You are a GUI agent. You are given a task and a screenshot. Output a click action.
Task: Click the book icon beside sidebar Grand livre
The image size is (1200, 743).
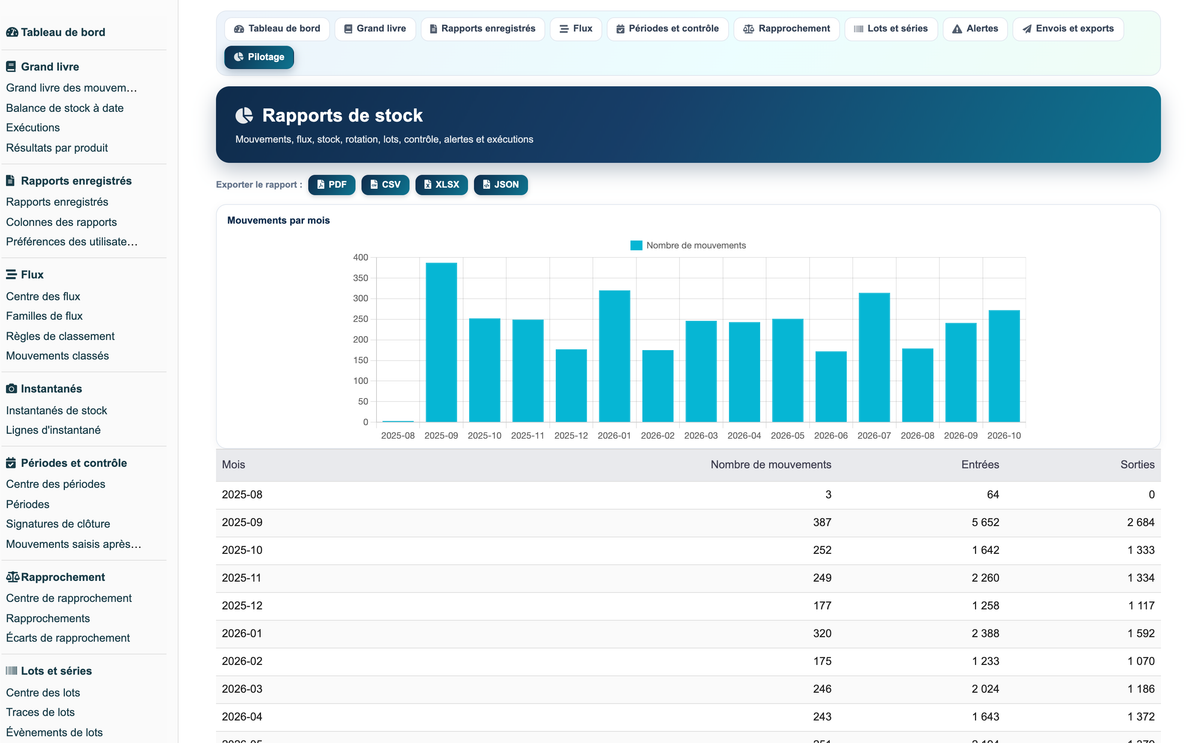tap(11, 67)
